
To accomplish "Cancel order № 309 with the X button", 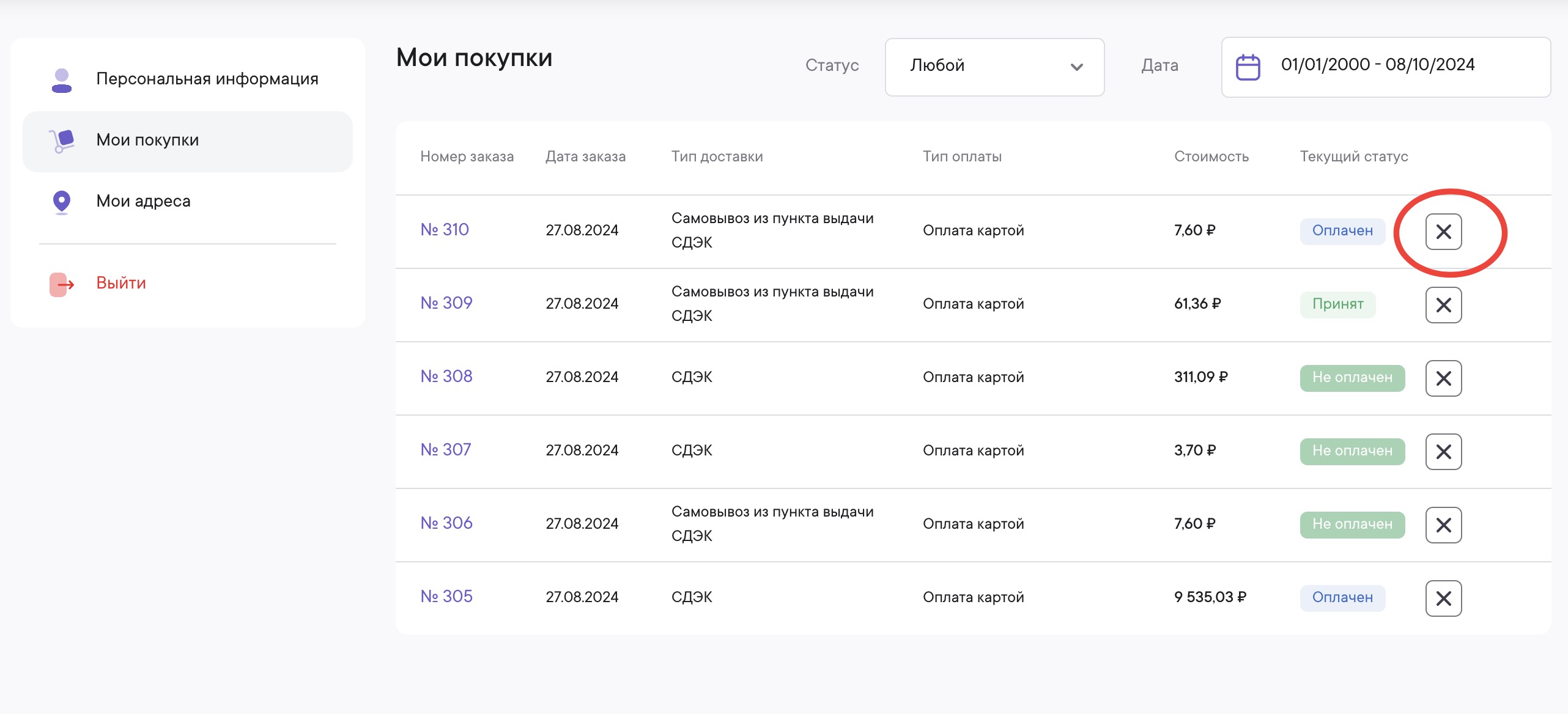I will point(1443,305).
